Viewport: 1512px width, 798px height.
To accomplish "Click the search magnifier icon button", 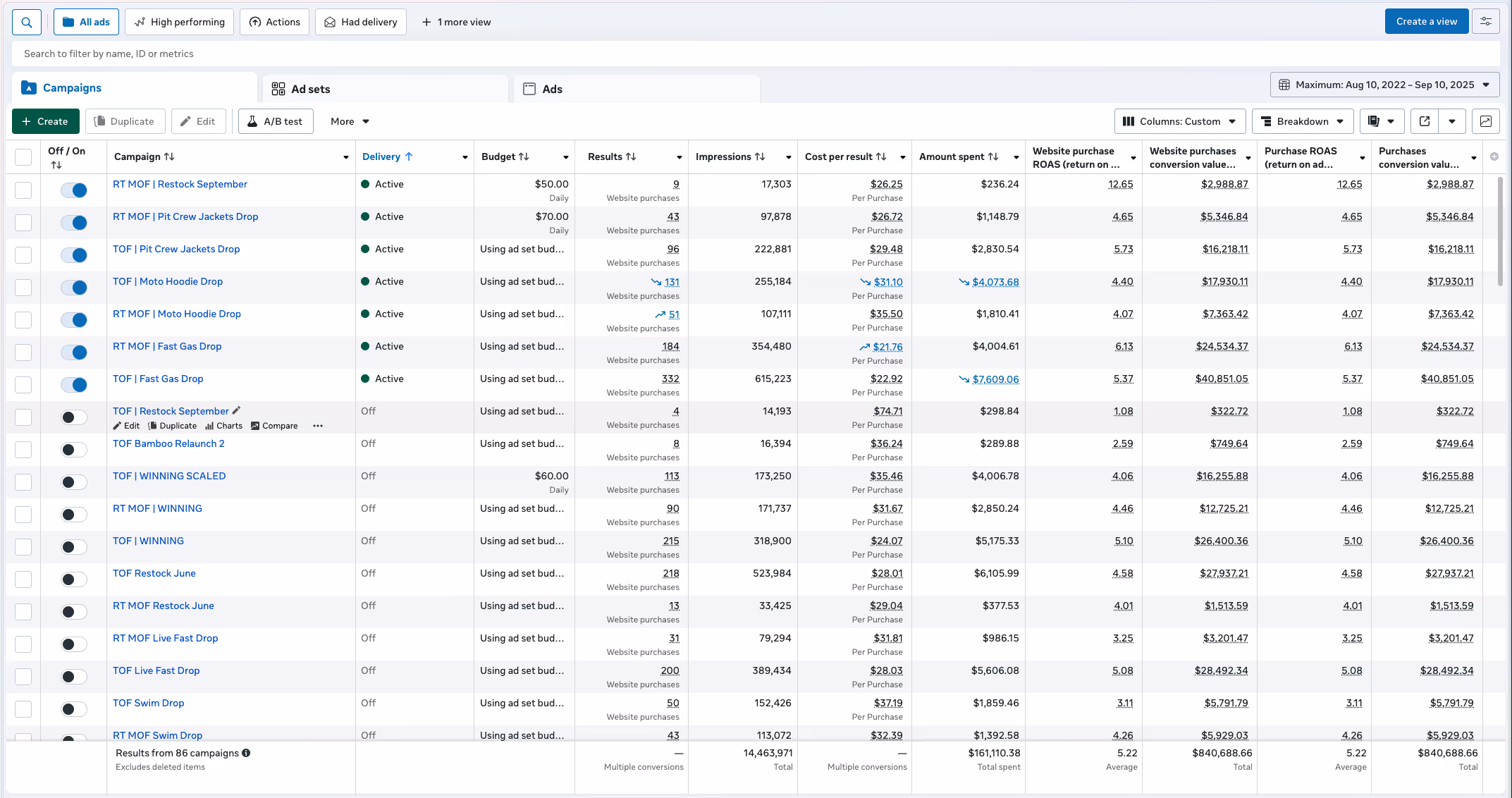I will click(27, 22).
